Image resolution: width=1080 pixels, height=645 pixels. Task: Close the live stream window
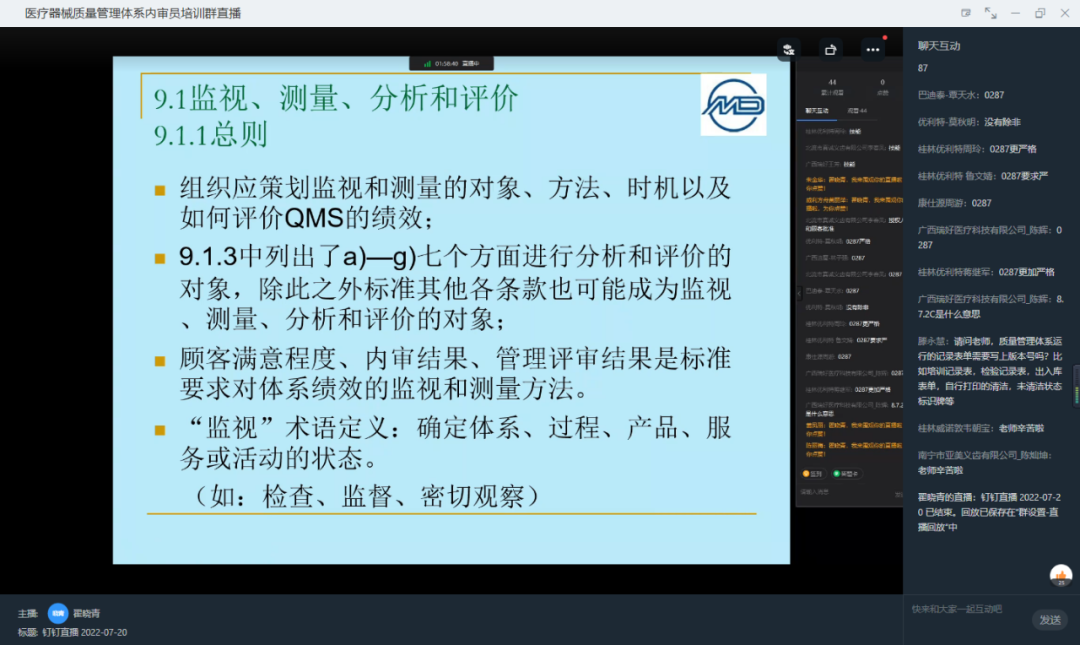tap(1065, 13)
